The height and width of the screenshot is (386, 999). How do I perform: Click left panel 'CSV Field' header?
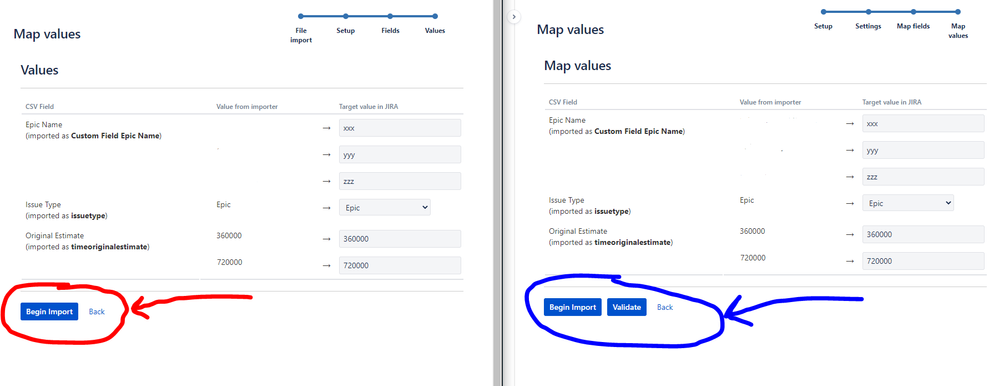coord(40,106)
